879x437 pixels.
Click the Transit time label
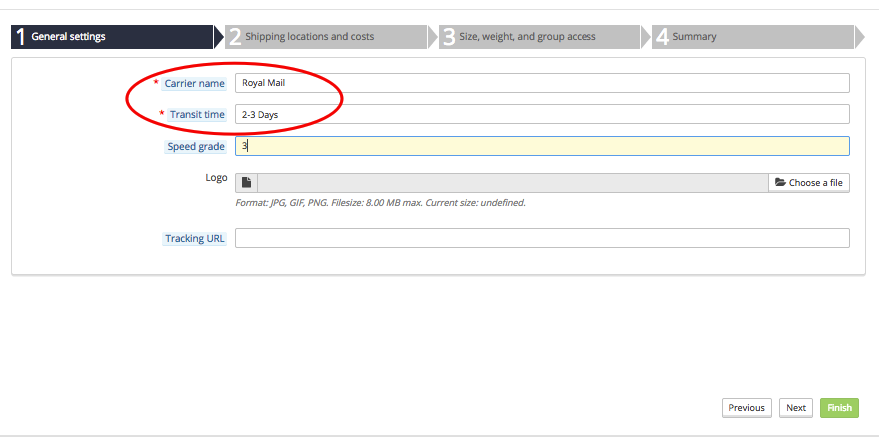[197, 114]
